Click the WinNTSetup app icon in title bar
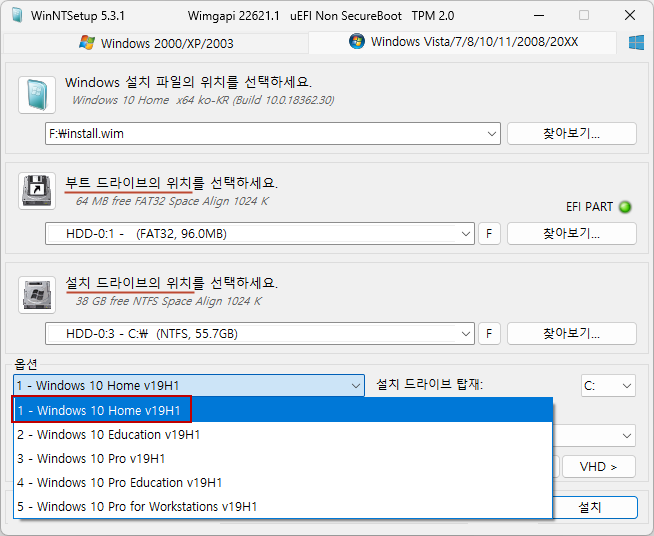This screenshot has width=654, height=536. coord(17,15)
